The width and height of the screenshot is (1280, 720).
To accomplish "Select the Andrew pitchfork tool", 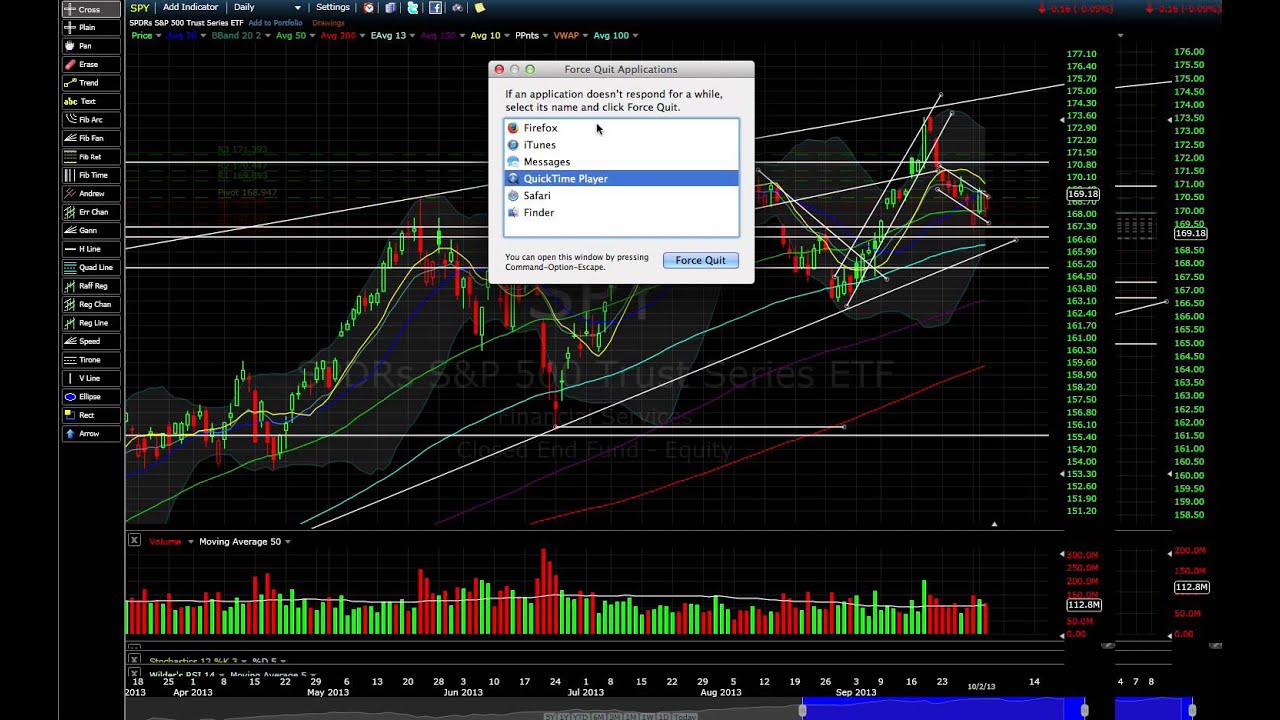I will [x=90, y=193].
